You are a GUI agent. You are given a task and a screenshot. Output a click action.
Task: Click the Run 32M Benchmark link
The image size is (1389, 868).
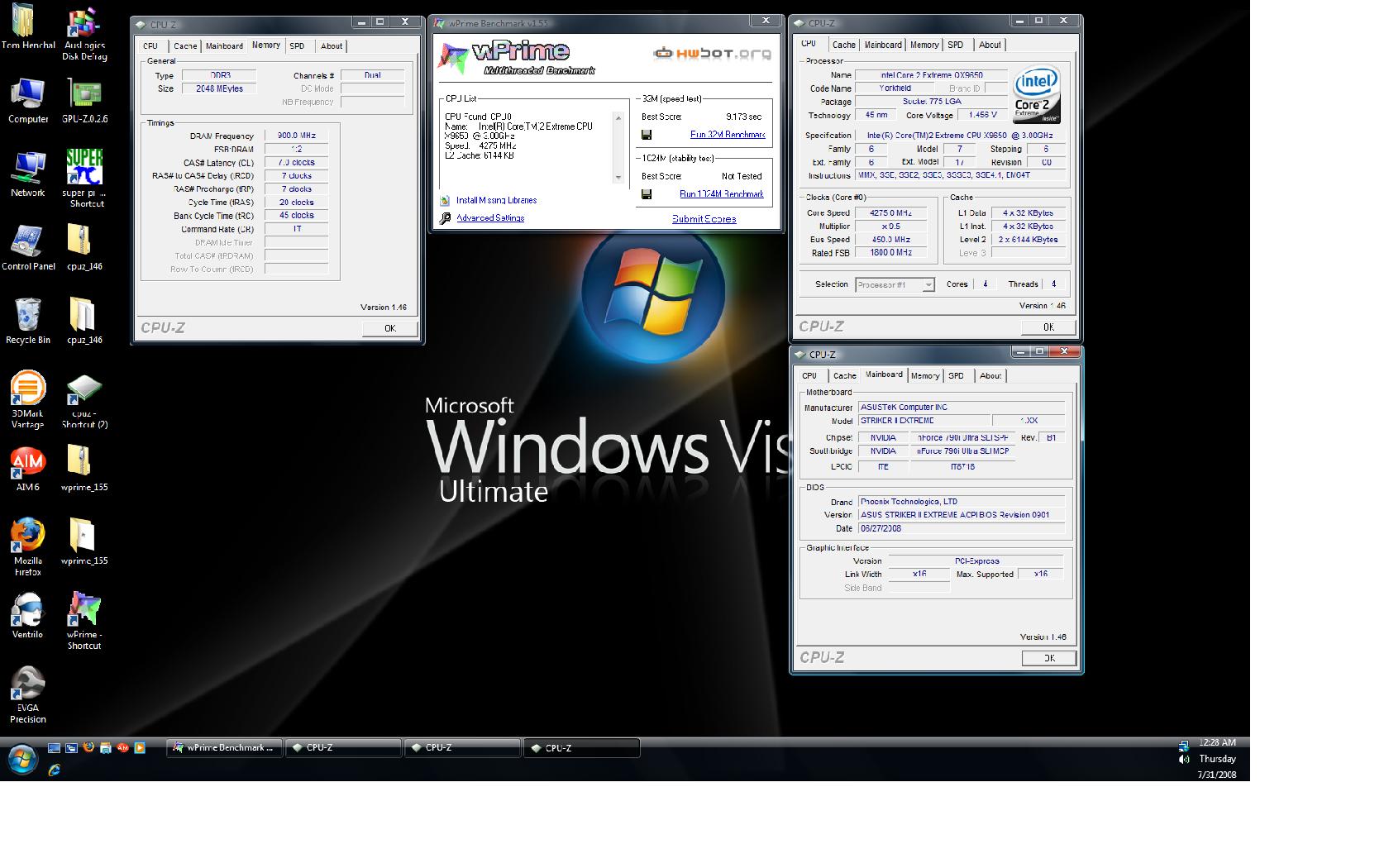point(728,135)
